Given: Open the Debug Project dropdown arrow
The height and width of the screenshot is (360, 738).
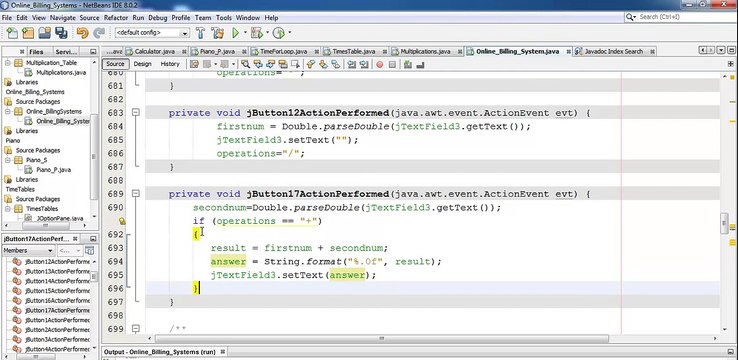Looking at the screenshot, I should click(267, 33).
